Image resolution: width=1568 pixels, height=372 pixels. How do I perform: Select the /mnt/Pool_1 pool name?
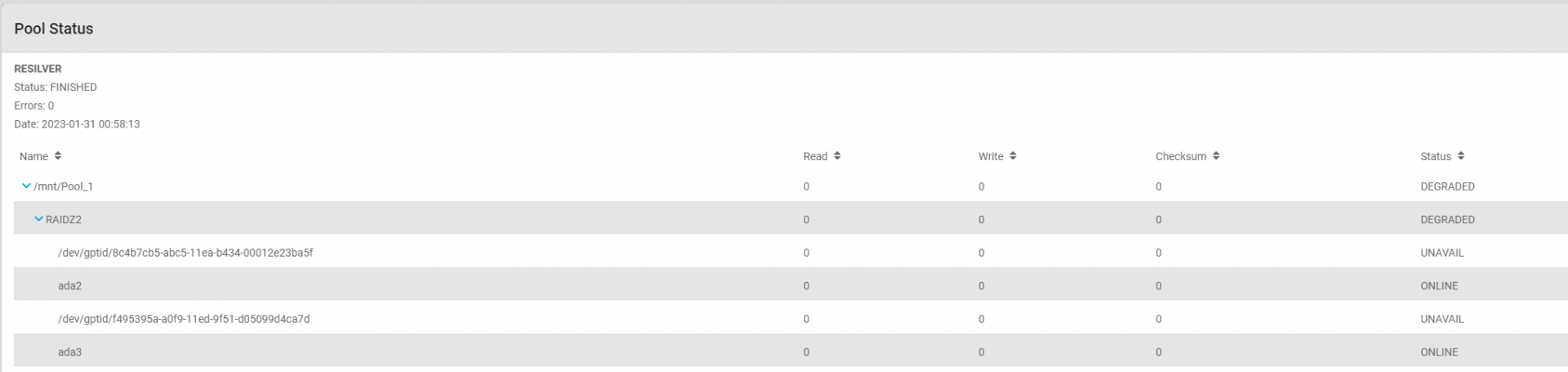pos(64,186)
